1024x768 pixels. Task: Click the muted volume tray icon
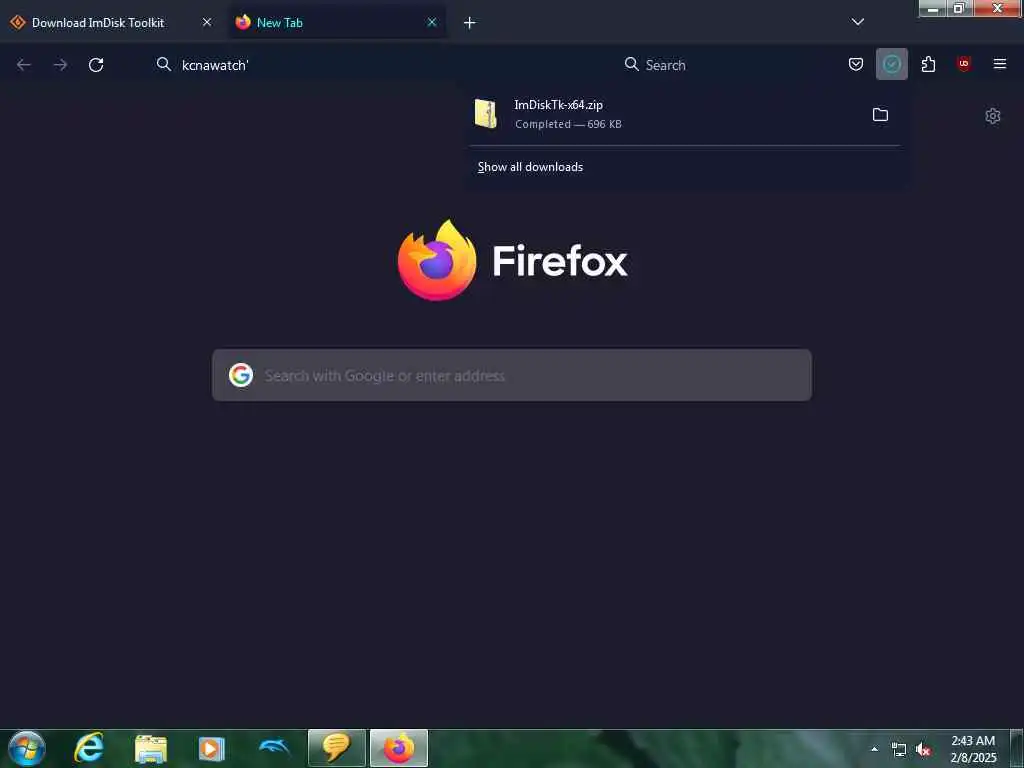coord(923,750)
